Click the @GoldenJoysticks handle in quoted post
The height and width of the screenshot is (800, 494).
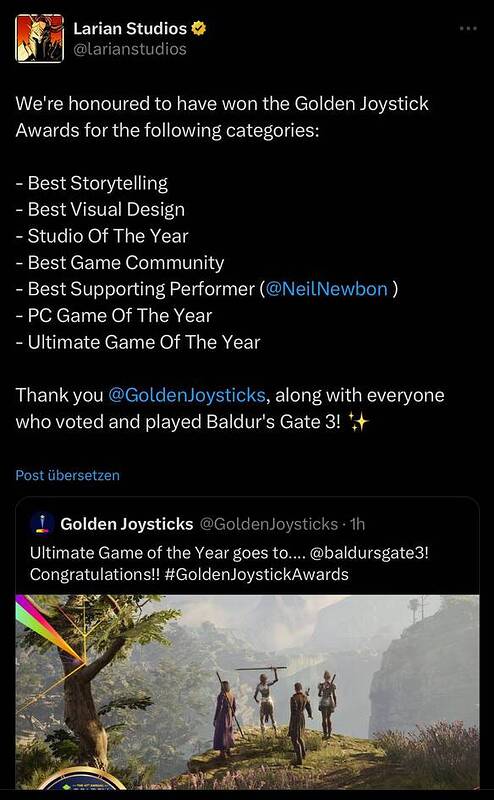(x=268, y=524)
